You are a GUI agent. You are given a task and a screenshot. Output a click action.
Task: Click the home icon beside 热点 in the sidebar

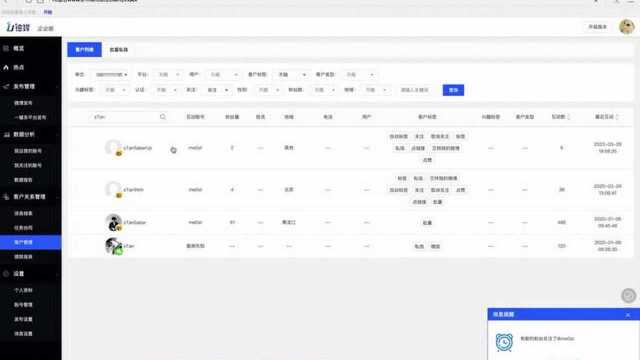click(6, 67)
